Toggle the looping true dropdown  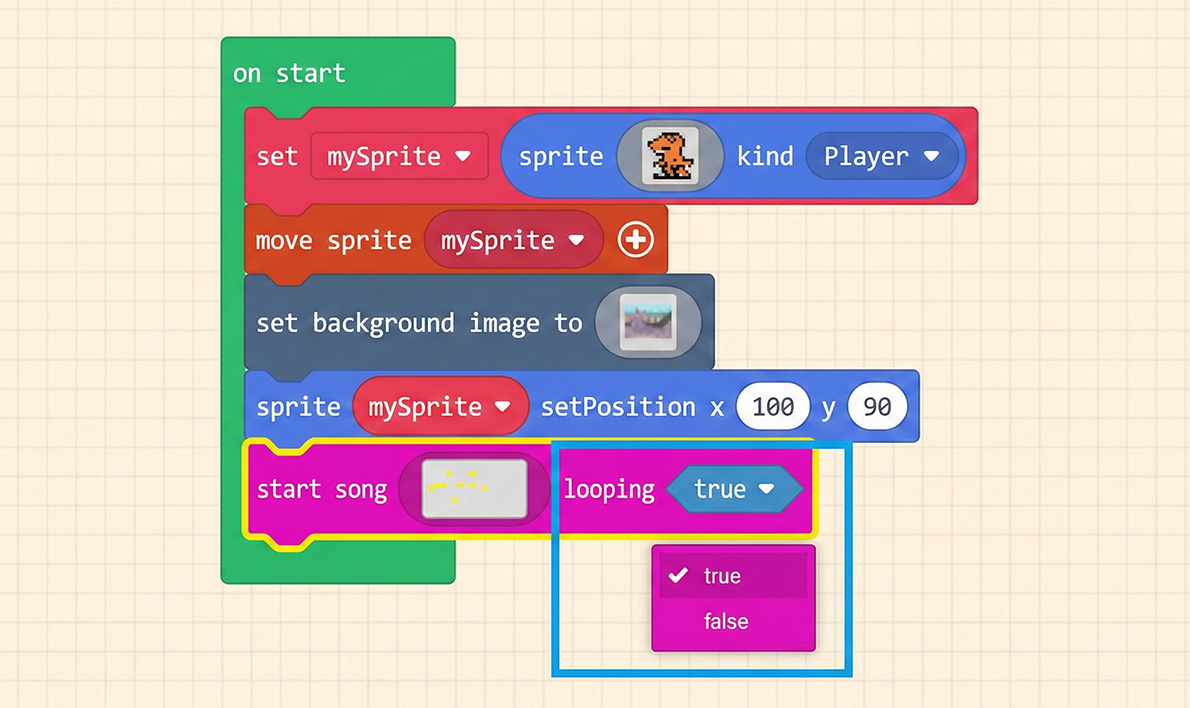point(734,489)
